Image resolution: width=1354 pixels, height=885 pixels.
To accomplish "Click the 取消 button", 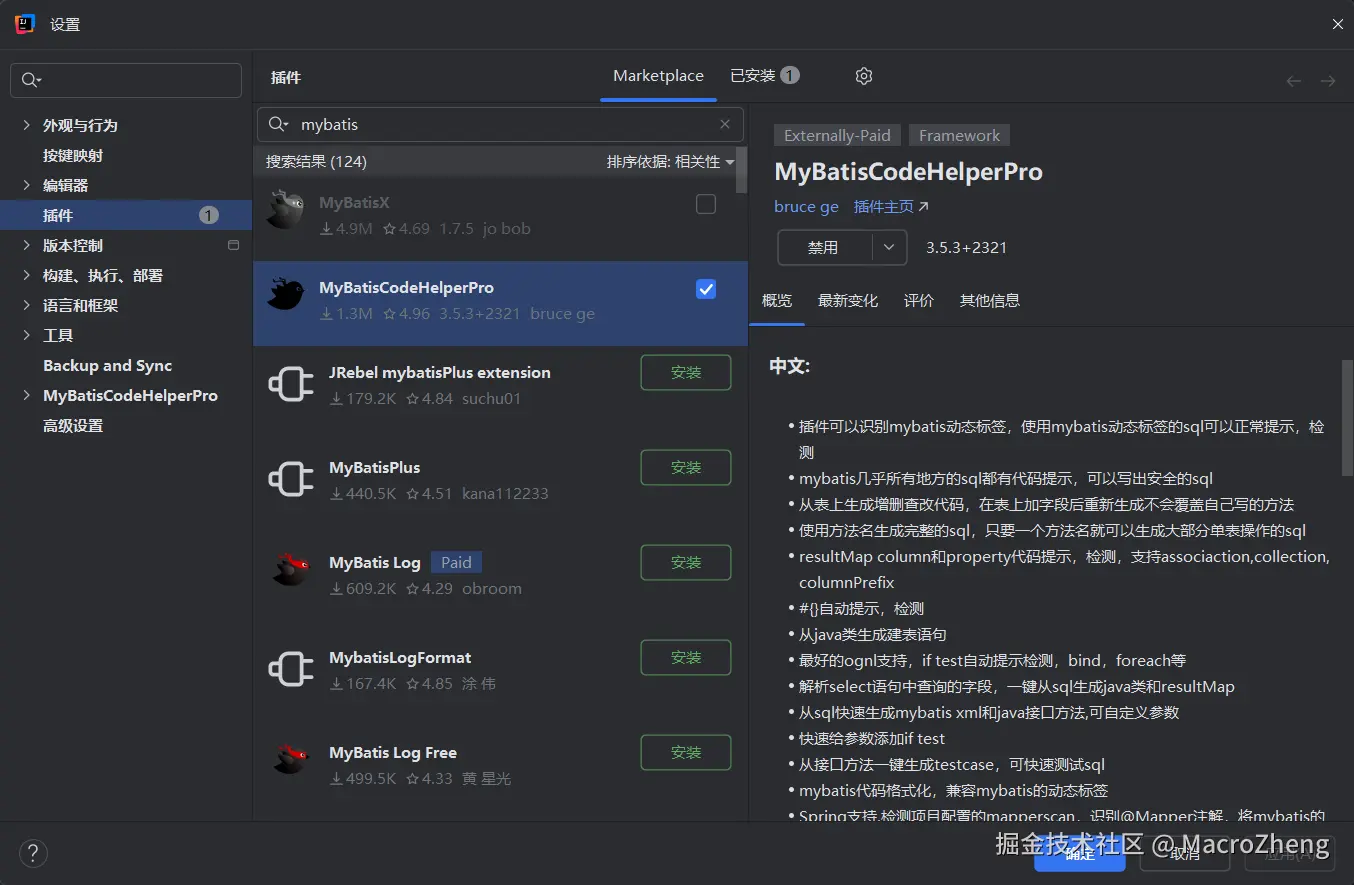I will click(x=1185, y=853).
